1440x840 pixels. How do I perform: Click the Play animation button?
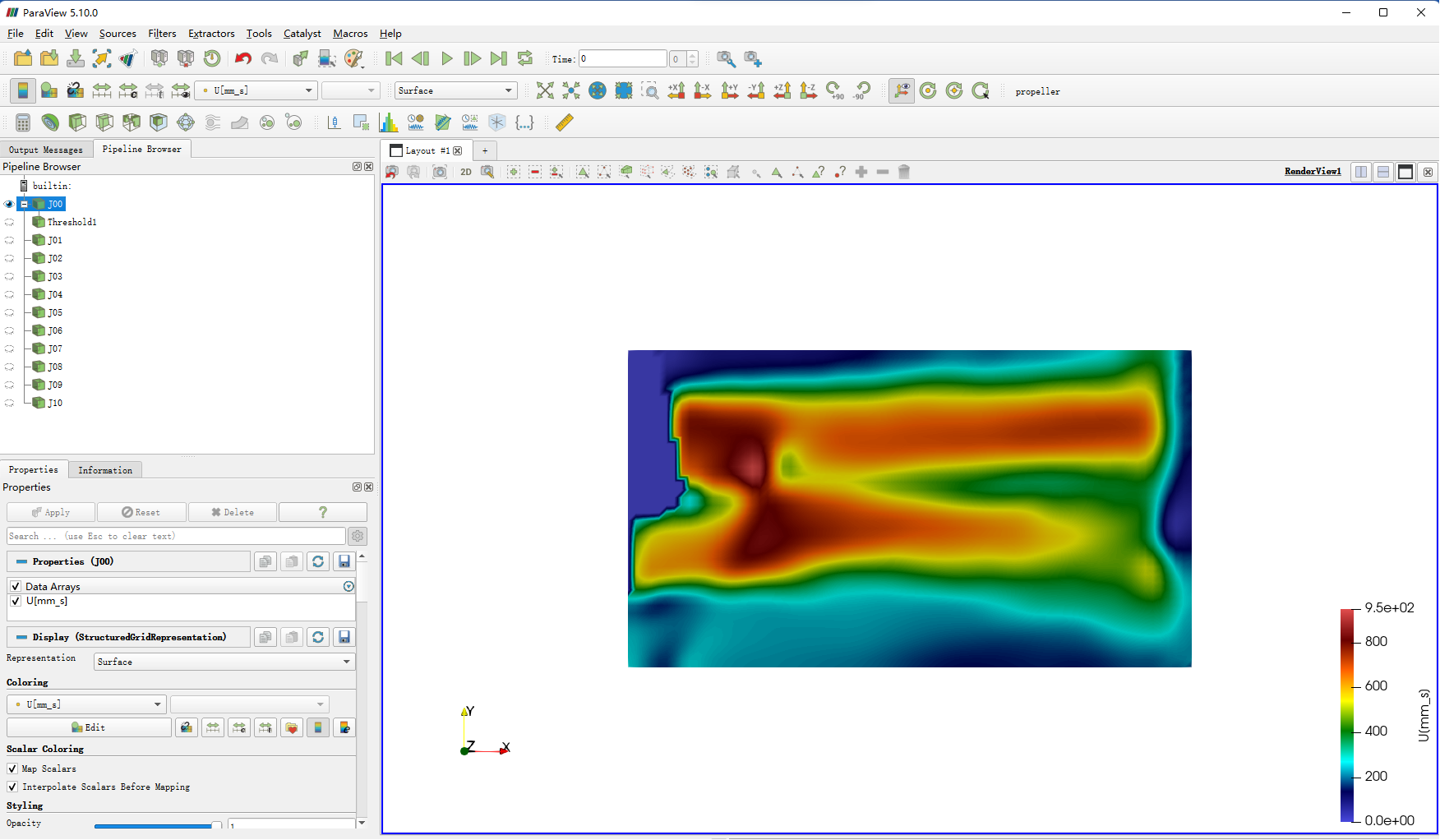pos(446,58)
